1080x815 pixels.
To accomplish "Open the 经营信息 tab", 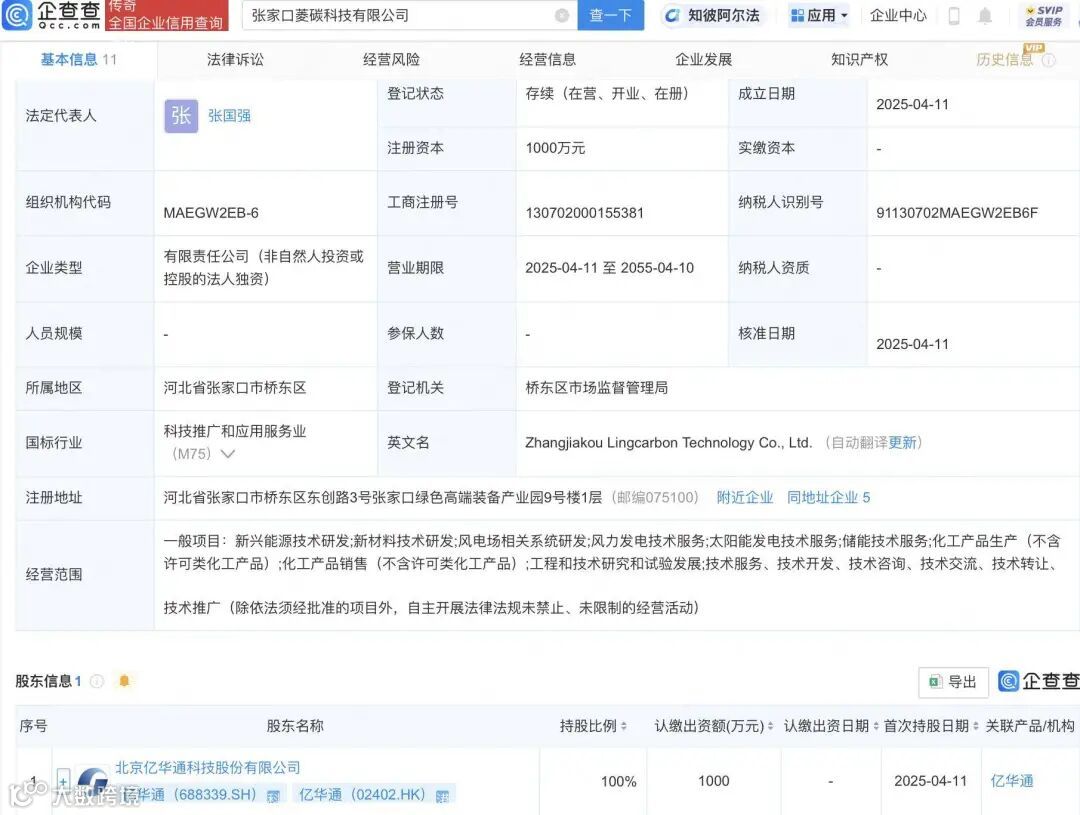I will coord(548,60).
